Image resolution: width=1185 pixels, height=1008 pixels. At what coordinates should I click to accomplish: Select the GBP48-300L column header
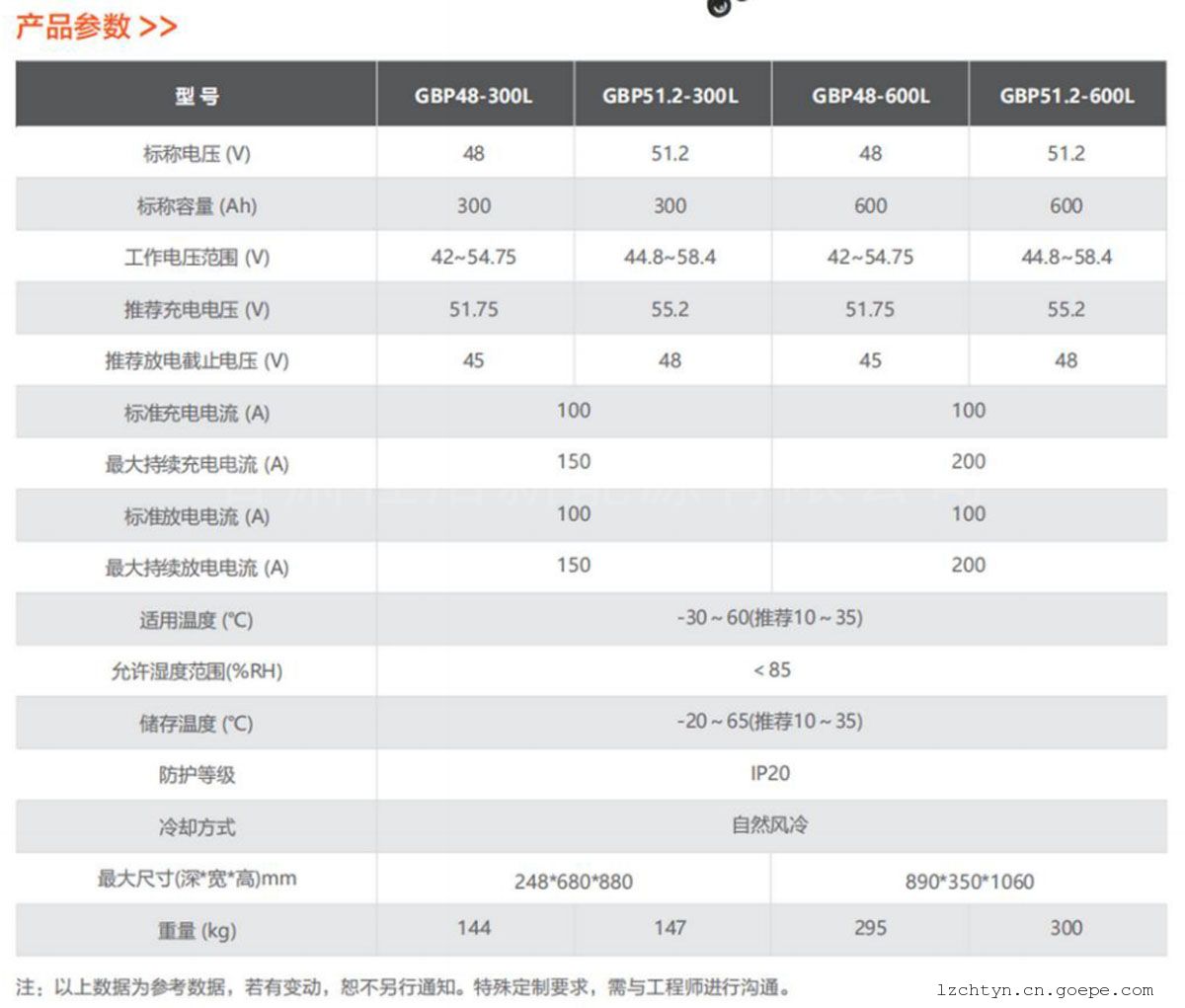(x=473, y=96)
